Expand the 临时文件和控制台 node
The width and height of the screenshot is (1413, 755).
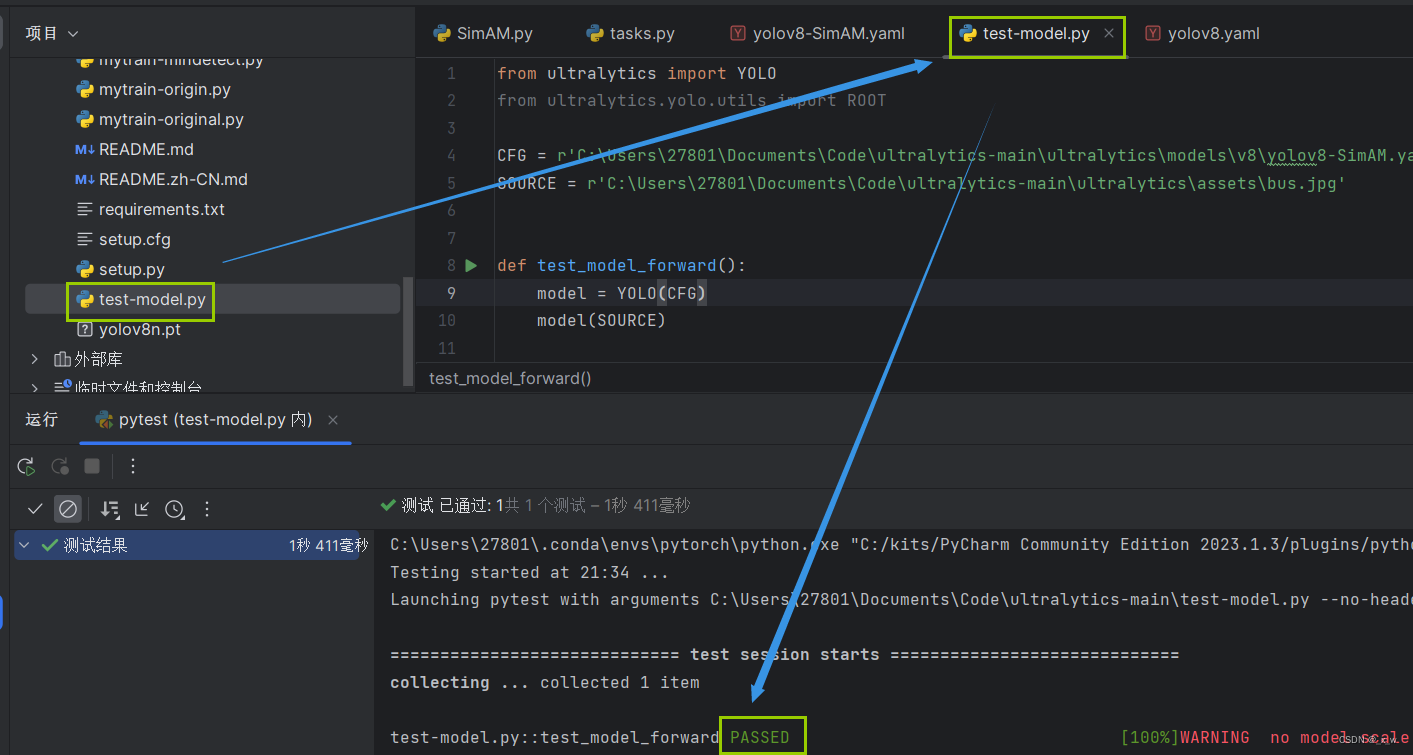35,387
